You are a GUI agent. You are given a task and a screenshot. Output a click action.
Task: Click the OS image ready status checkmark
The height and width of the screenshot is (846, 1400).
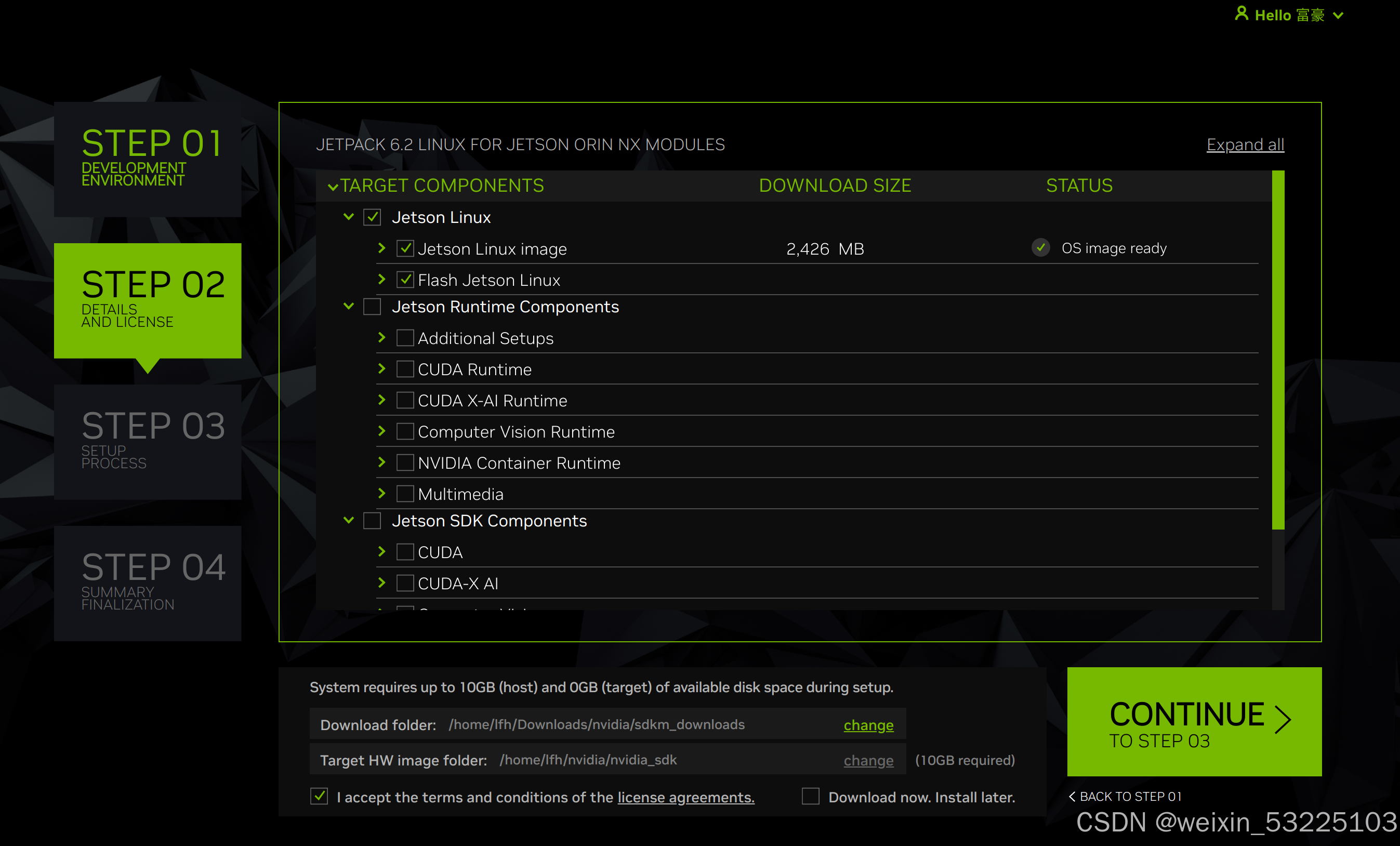[1040, 248]
